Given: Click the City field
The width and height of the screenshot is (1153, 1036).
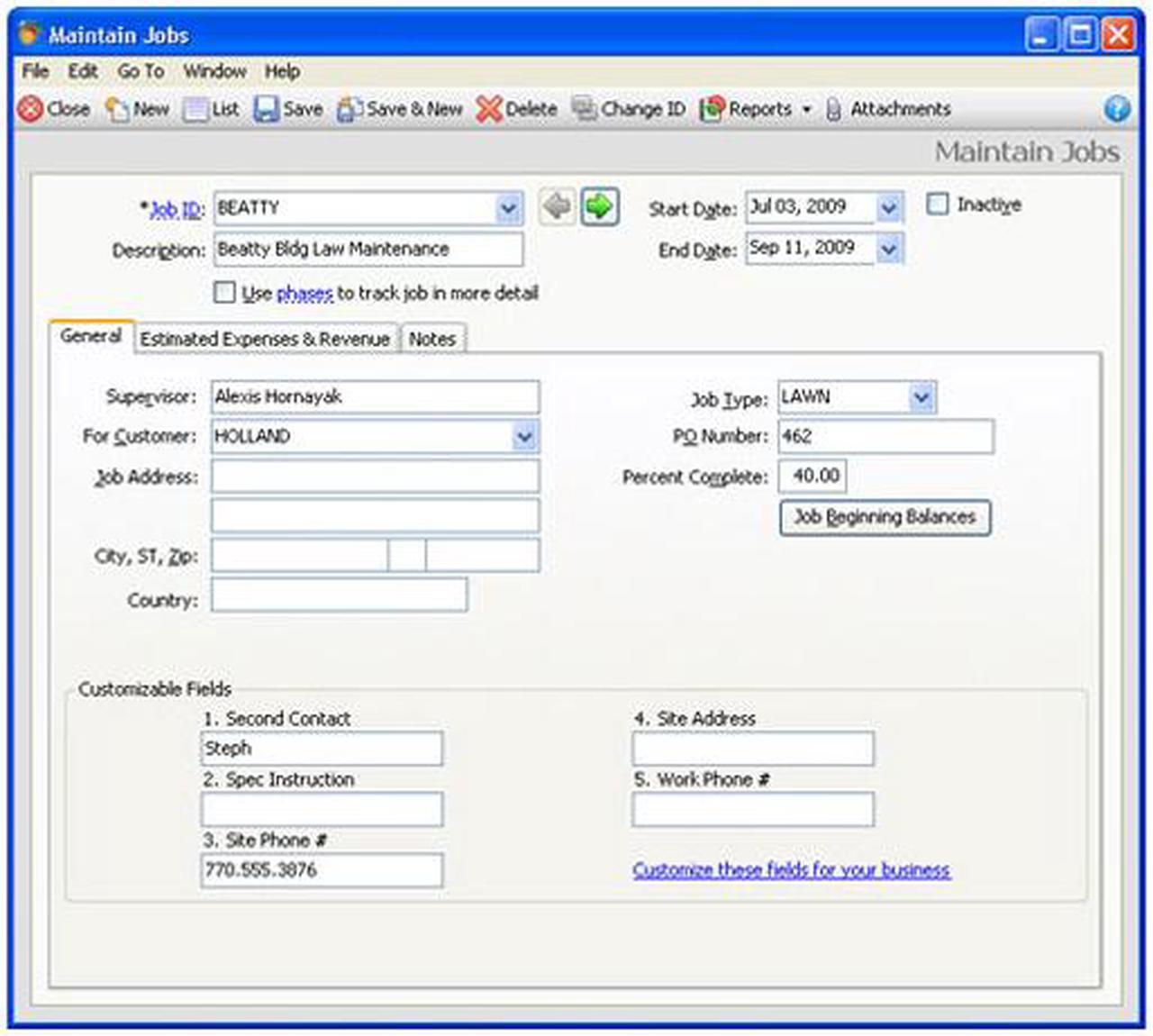Looking at the screenshot, I should [300, 555].
